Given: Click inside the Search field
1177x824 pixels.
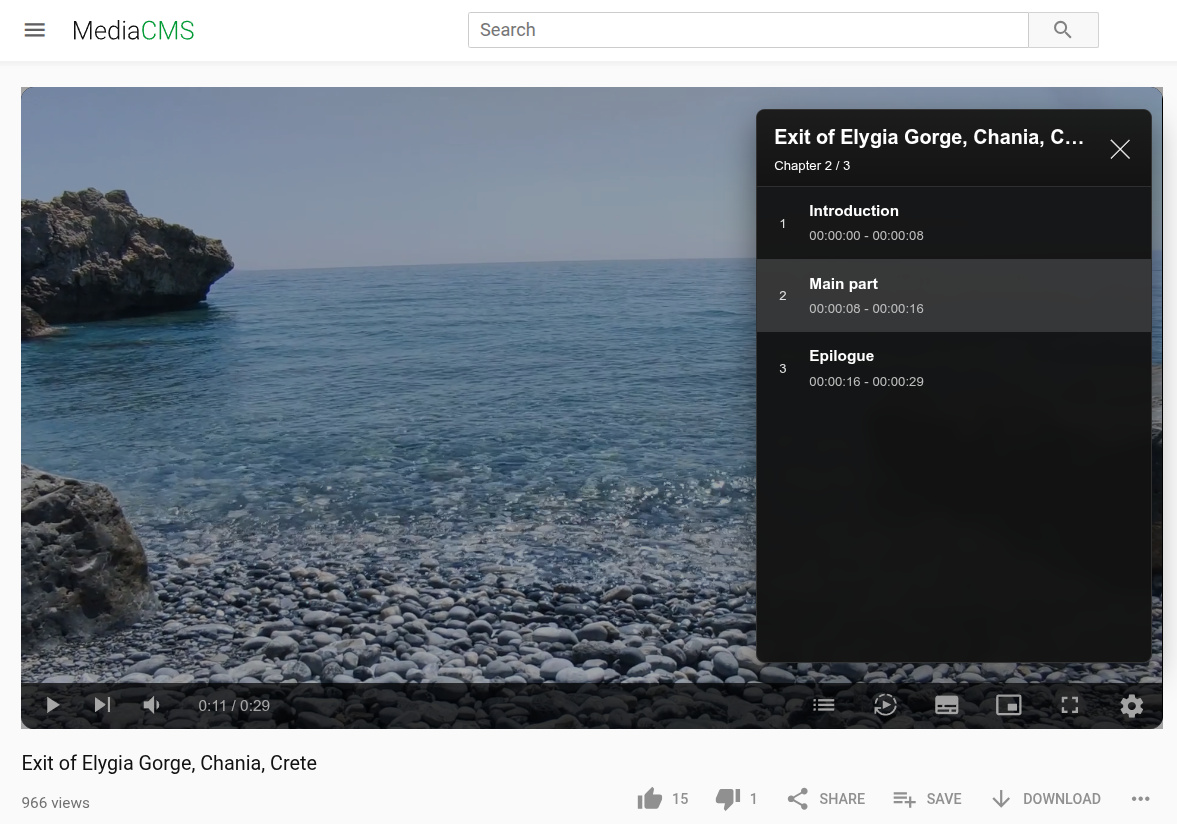Looking at the screenshot, I should pos(748,30).
